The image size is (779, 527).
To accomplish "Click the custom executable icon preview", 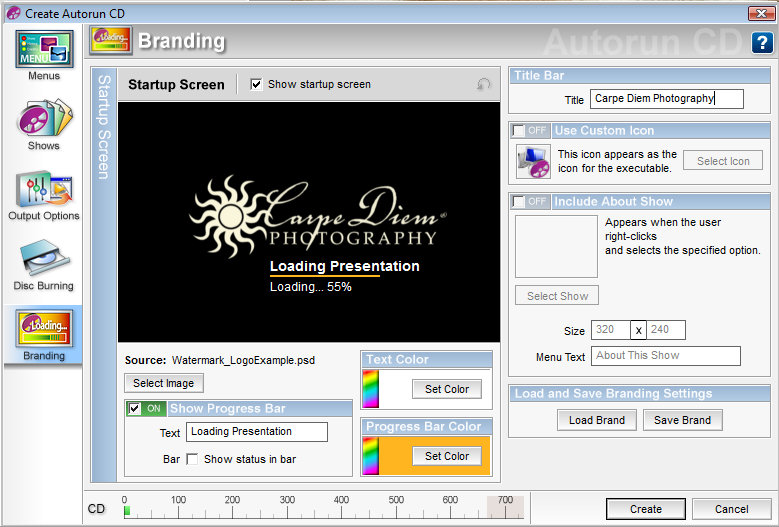I will (x=533, y=161).
